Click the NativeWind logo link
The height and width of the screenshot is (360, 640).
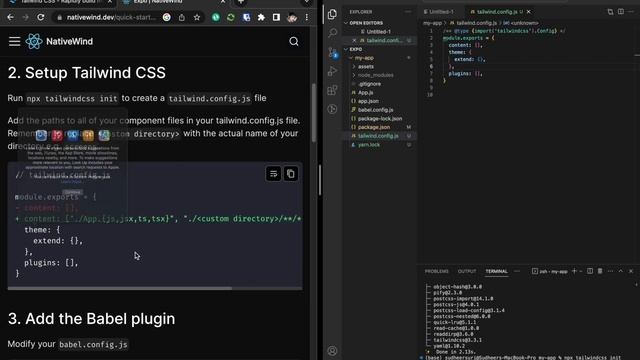click(x=59, y=41)
